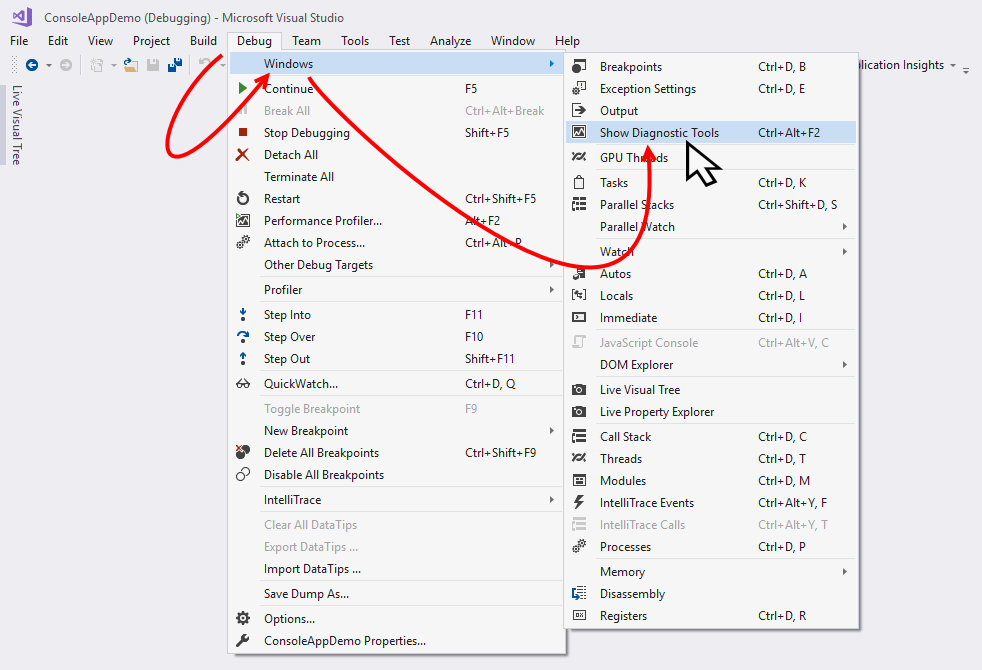This screenshot has width=982, height=670.
Task: Expand the Memory submenu arrow
Action: tap(845, 571)
